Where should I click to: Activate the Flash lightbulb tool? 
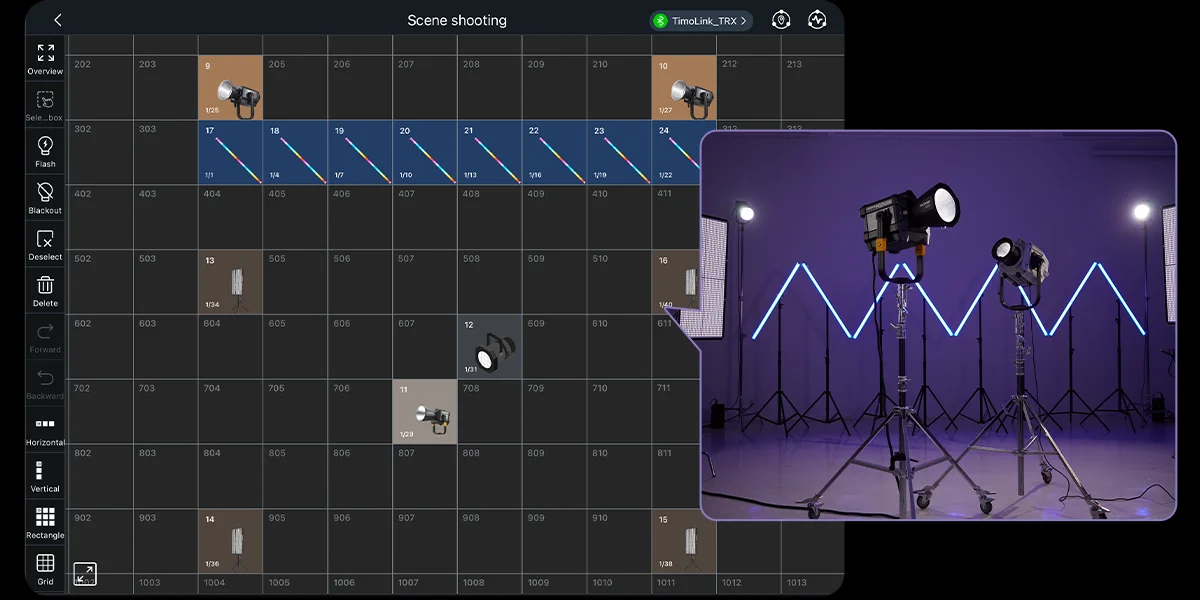click(45, 151)
